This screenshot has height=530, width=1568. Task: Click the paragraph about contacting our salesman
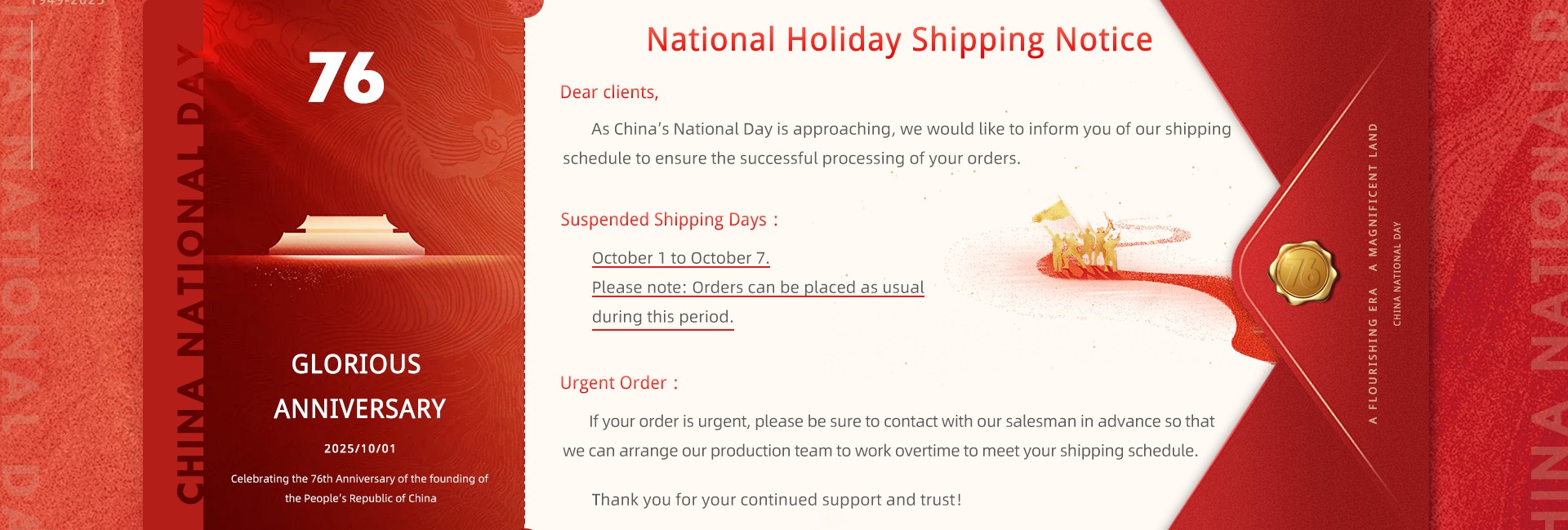pyautogui.click(x=889, y=436)
